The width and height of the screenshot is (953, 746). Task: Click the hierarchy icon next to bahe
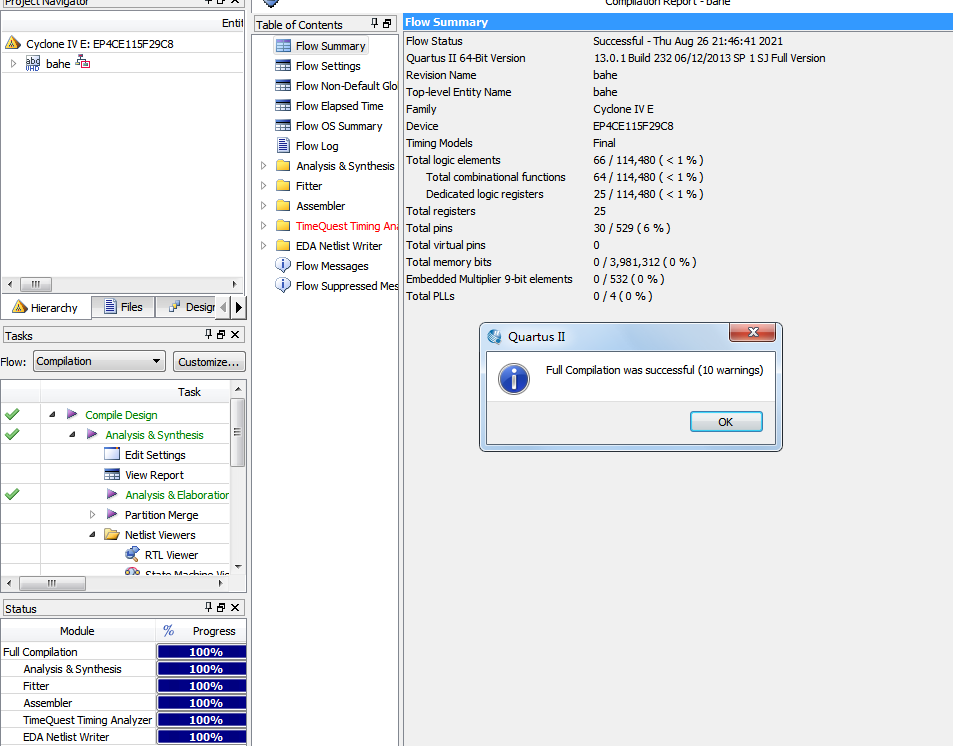point(83,62)
